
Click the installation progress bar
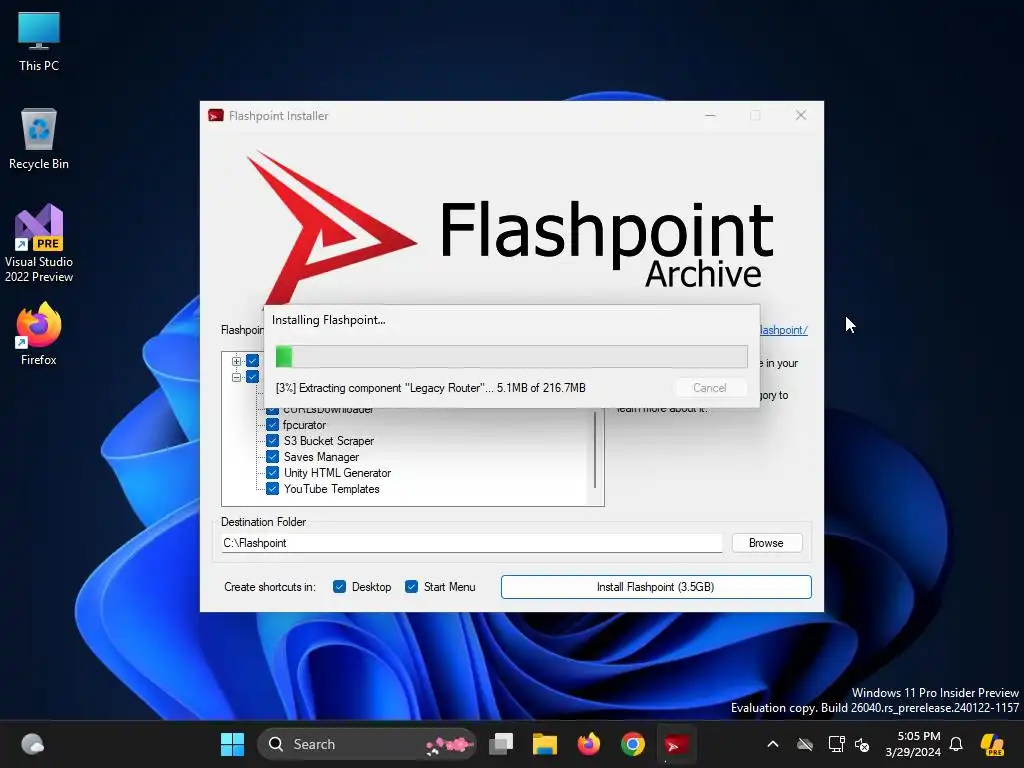[511, 357]
